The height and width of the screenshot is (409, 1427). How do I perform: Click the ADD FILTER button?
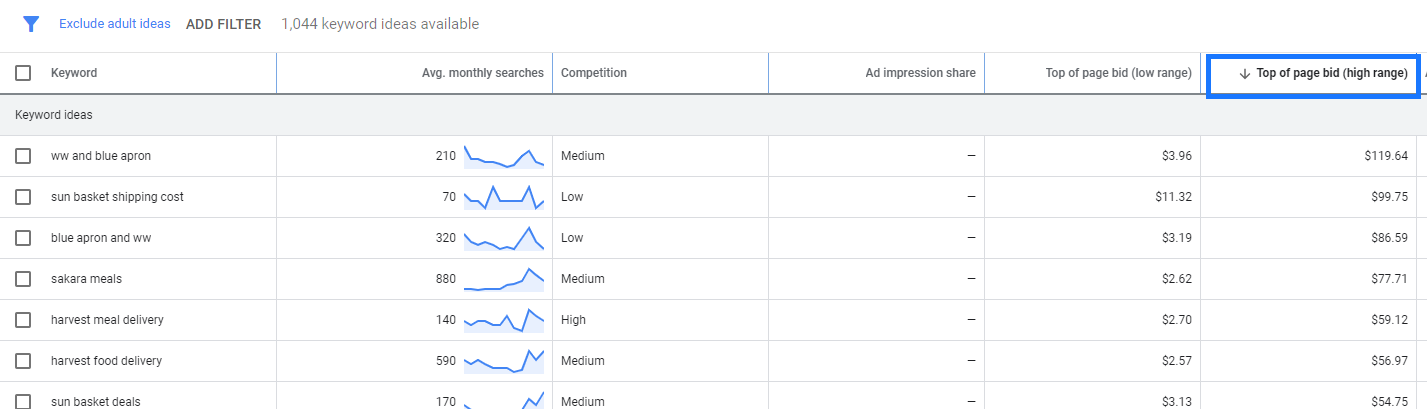[223, 24]
